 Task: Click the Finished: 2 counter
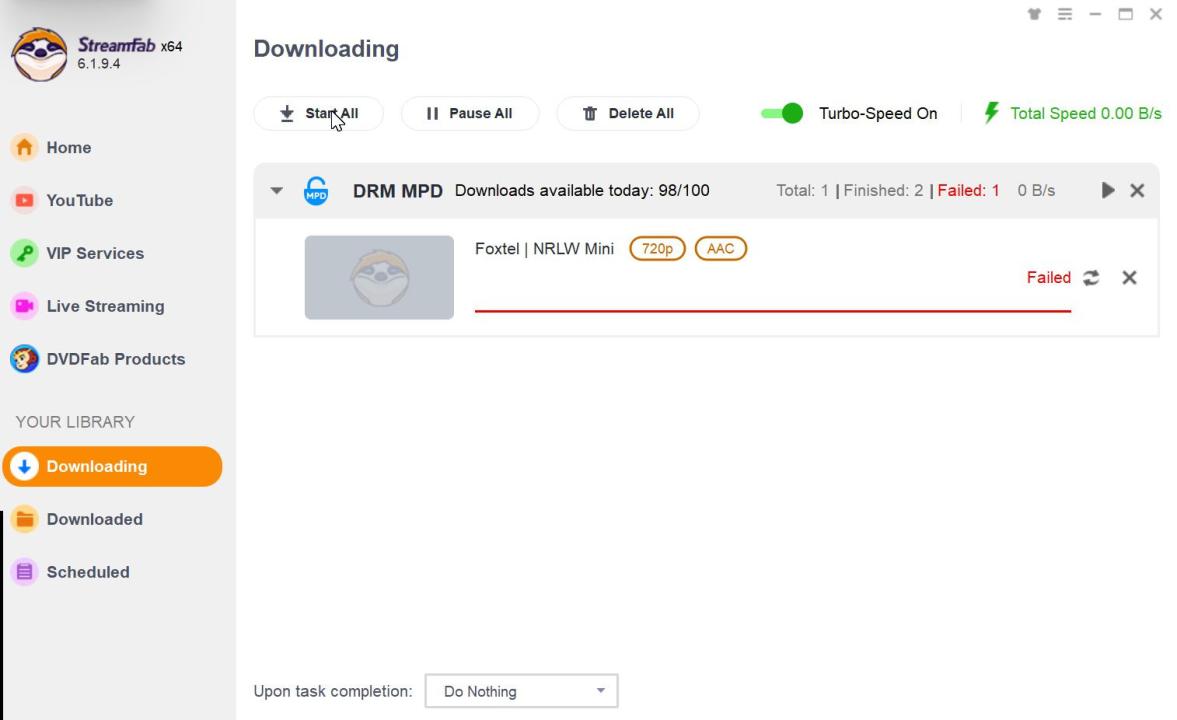coord(884,191)
